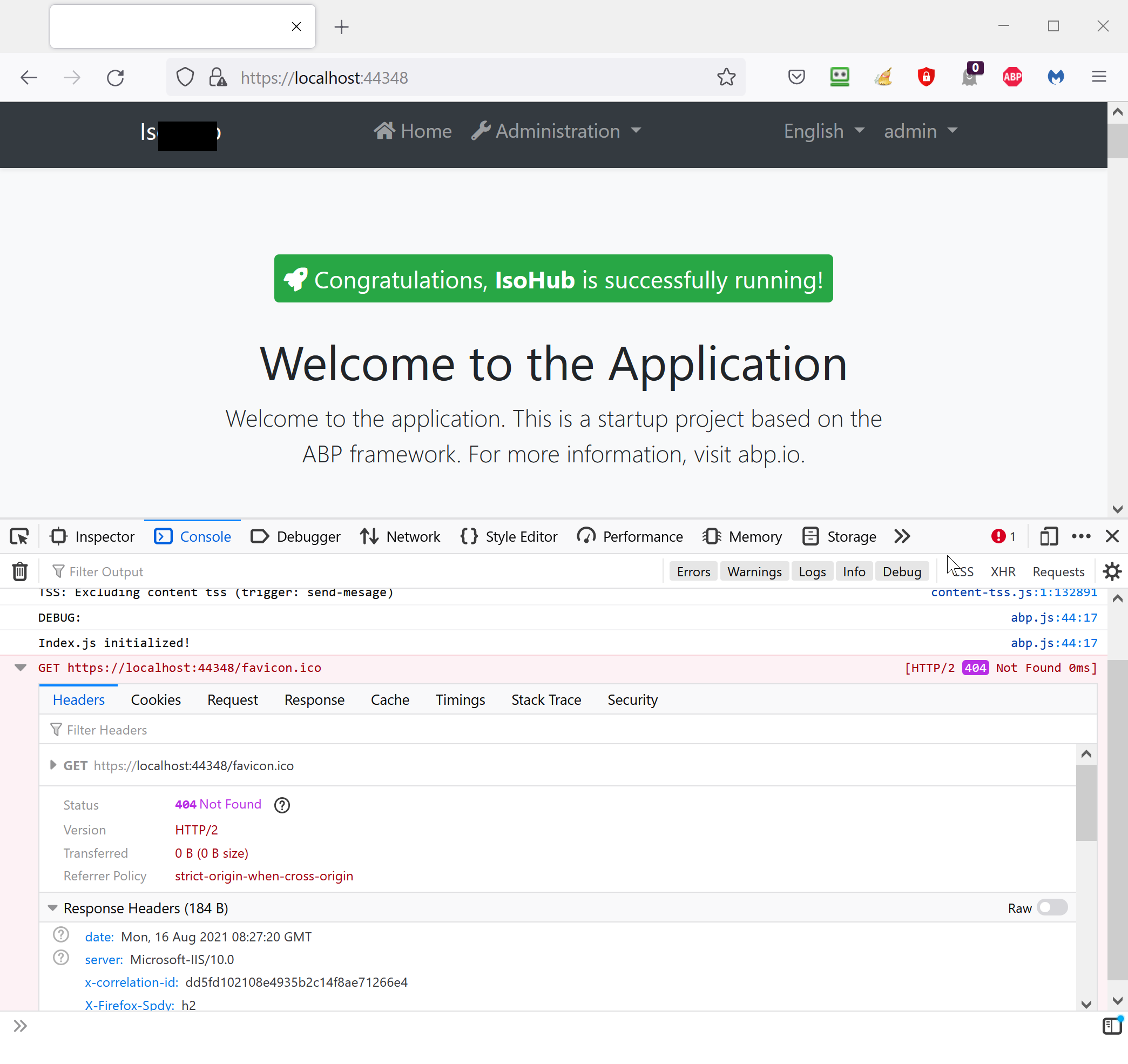Open abp.js:44:17 source location
Screen dimensions: 1128x1064
pyautogui.click(x=1054, y=617)
